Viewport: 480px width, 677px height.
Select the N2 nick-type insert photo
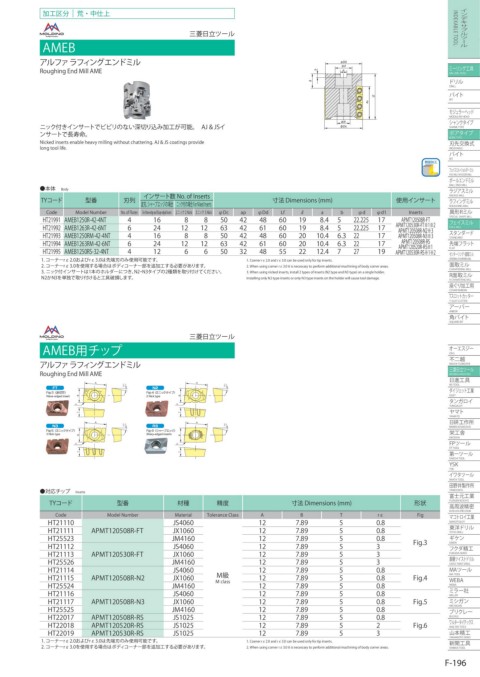click(157, 408)
